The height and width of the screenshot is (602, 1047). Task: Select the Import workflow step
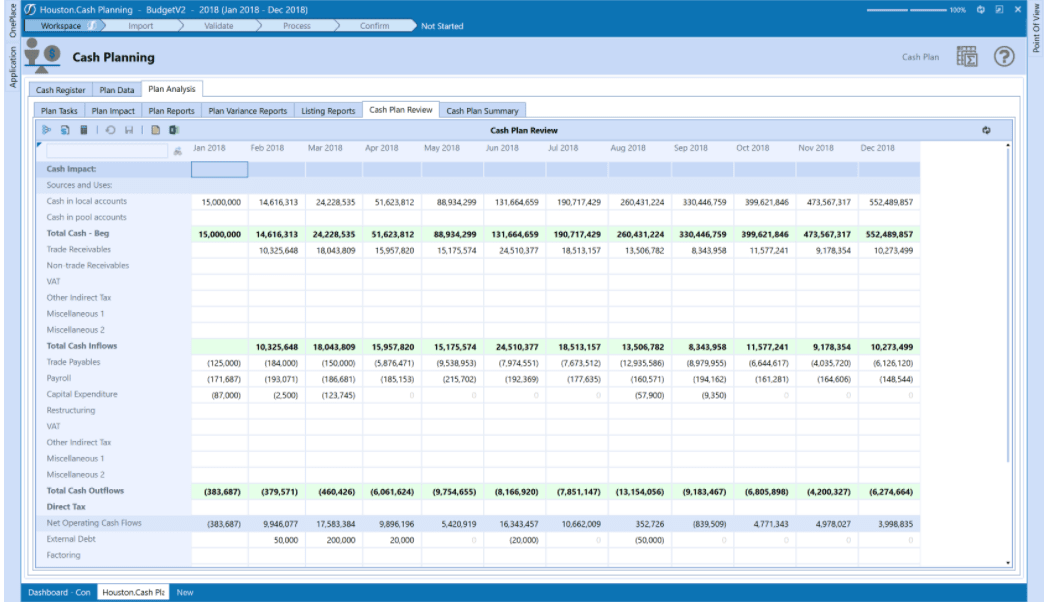[x=140, y=25]
